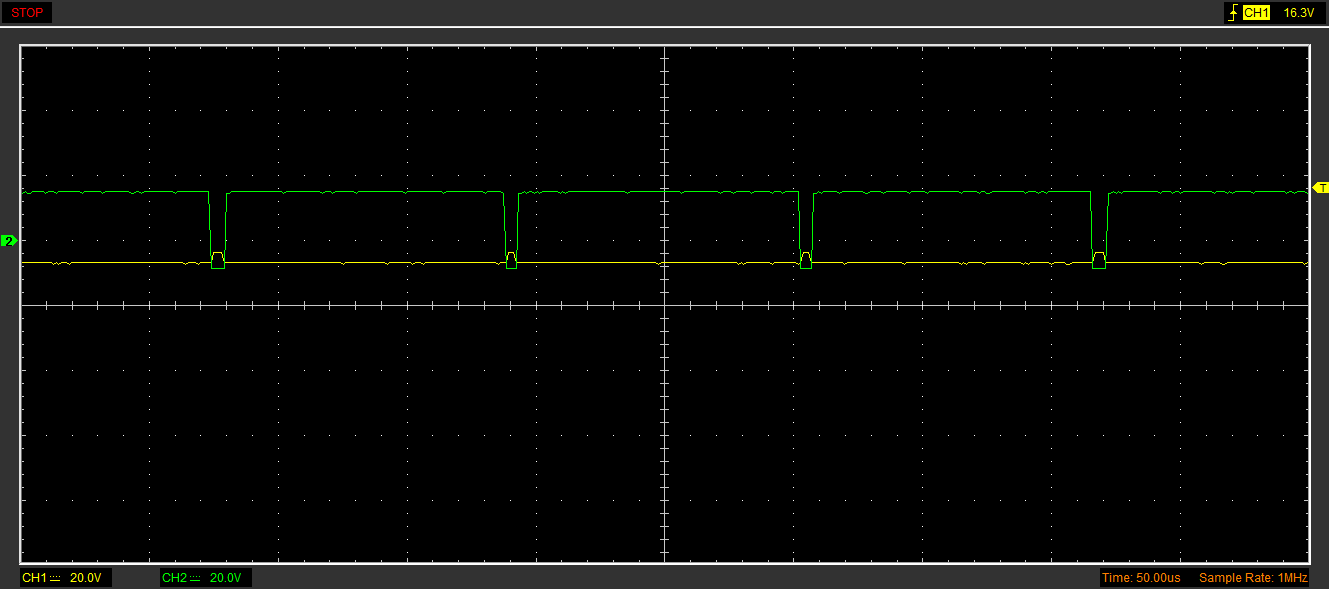This screenshot has width=1329, height=589.
Task: Open the CH1 trigger source selector
Action: [1256, 13]
